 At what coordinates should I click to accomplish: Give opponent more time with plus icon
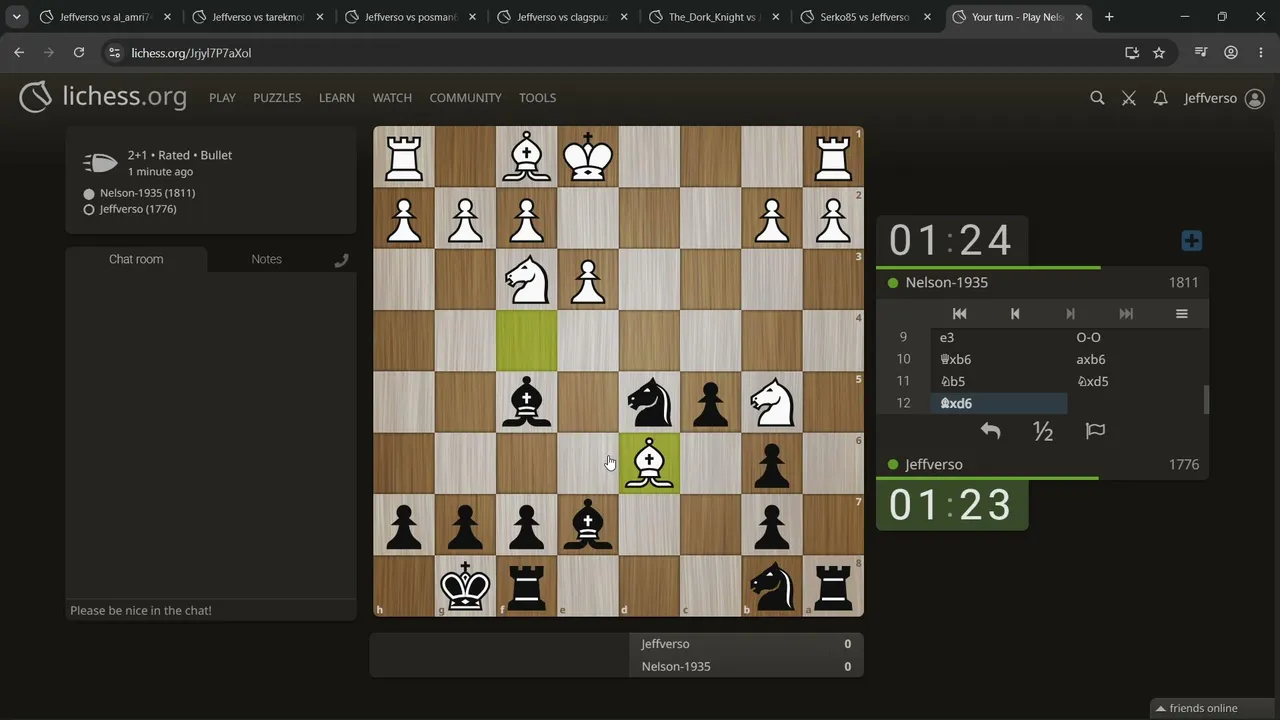[x=1191, y=241]
